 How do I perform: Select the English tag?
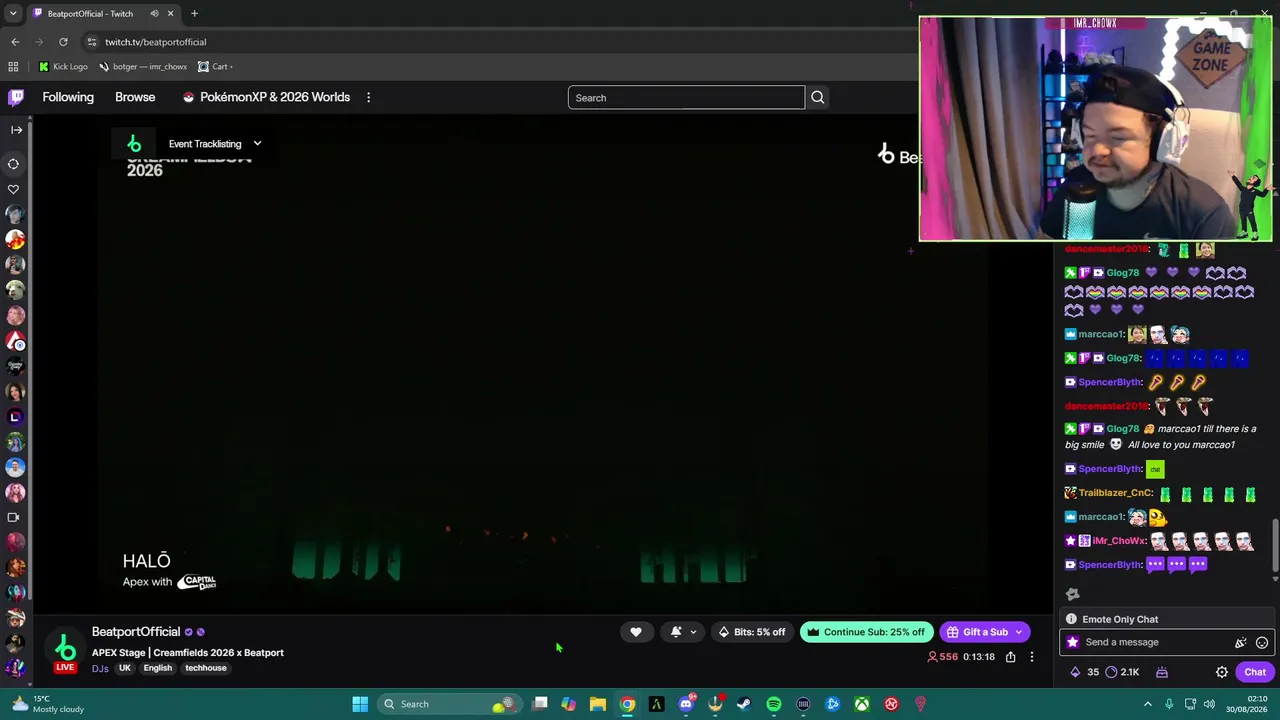pyautogui.click(x=157, y=668)
